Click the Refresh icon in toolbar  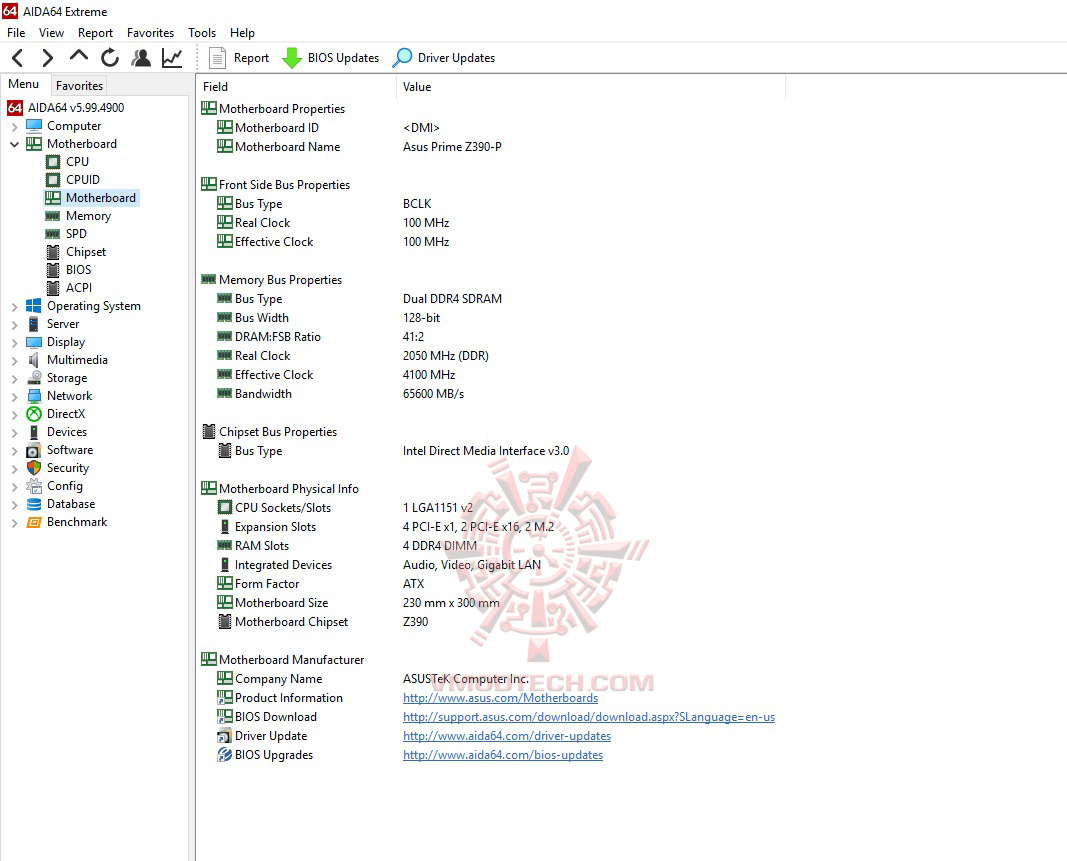coord(110,58)
